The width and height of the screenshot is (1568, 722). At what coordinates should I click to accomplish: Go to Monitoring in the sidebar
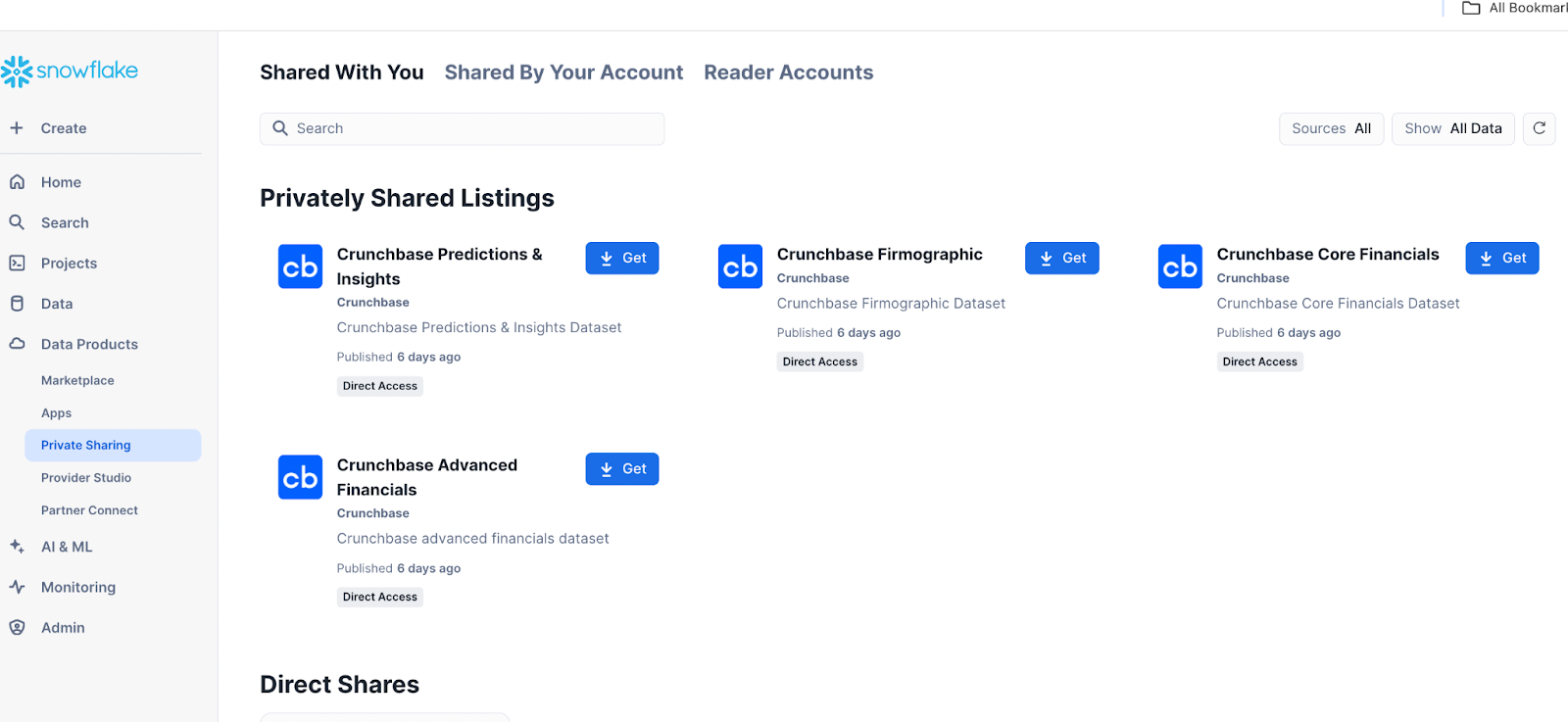click(78, 587)
